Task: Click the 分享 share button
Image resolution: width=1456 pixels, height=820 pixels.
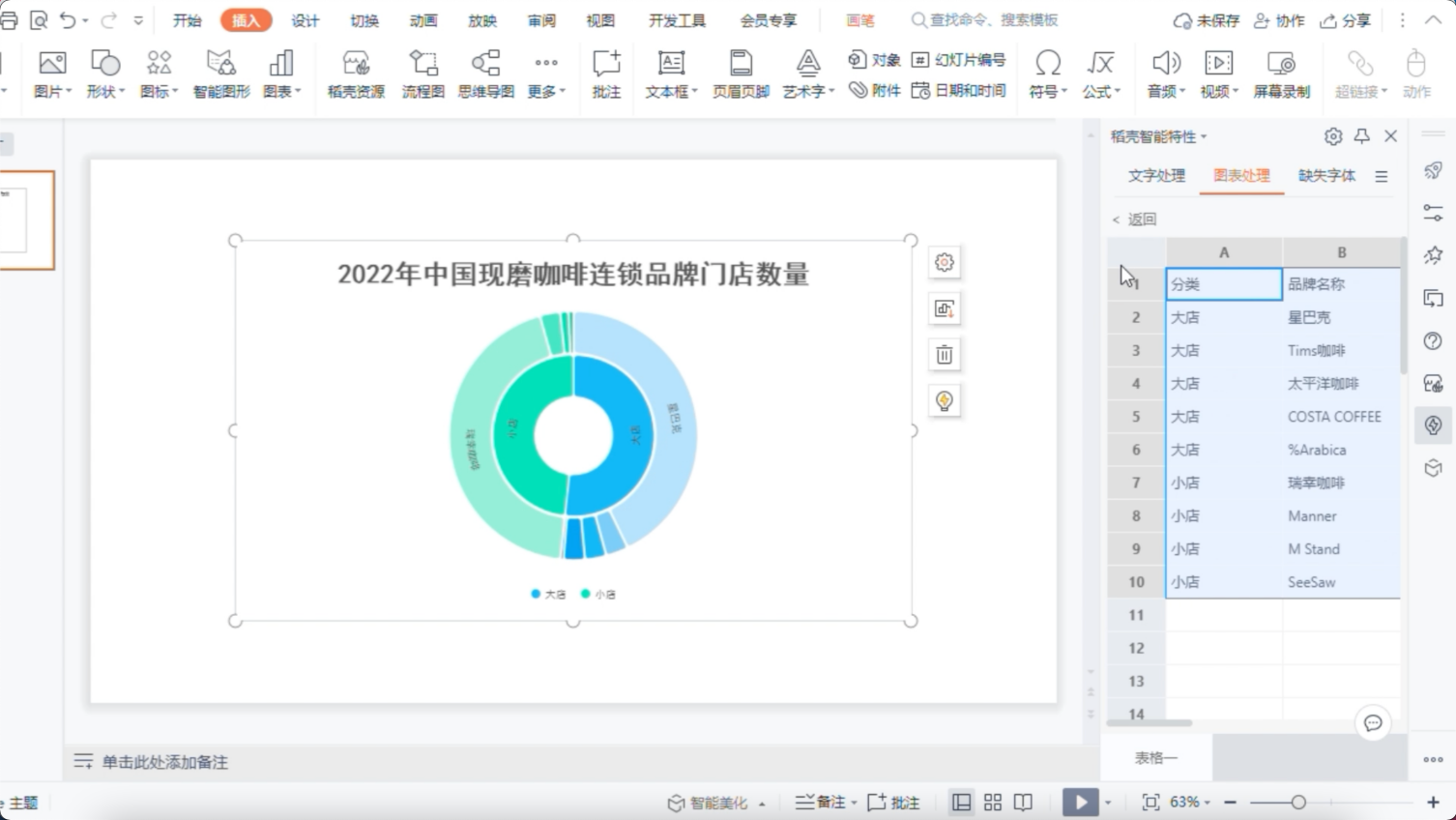Action: pos(1346,20)
